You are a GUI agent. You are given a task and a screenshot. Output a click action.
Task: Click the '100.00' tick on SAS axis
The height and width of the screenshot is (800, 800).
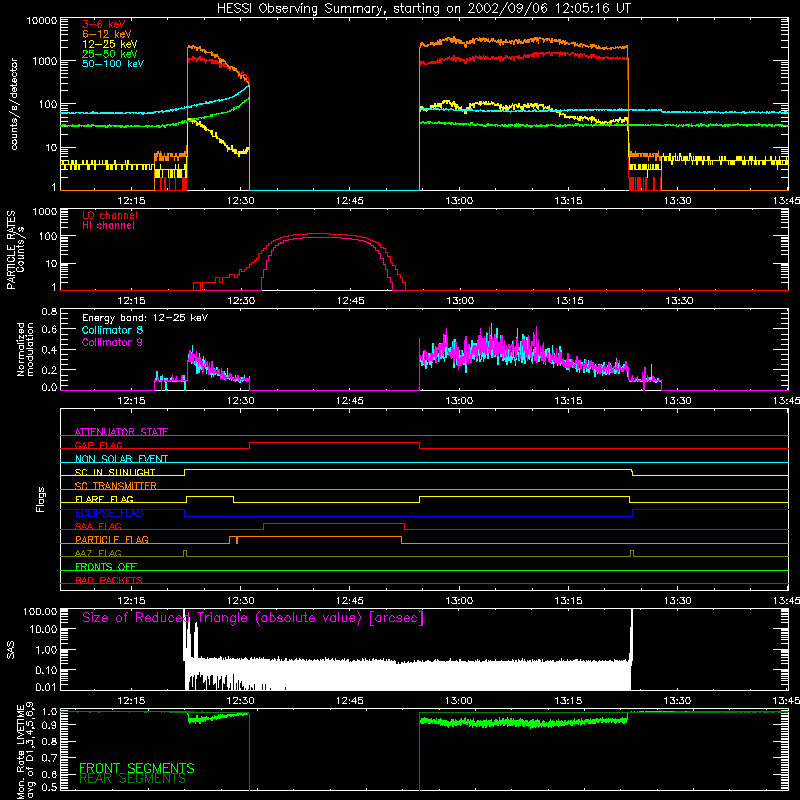coord(40,611)
